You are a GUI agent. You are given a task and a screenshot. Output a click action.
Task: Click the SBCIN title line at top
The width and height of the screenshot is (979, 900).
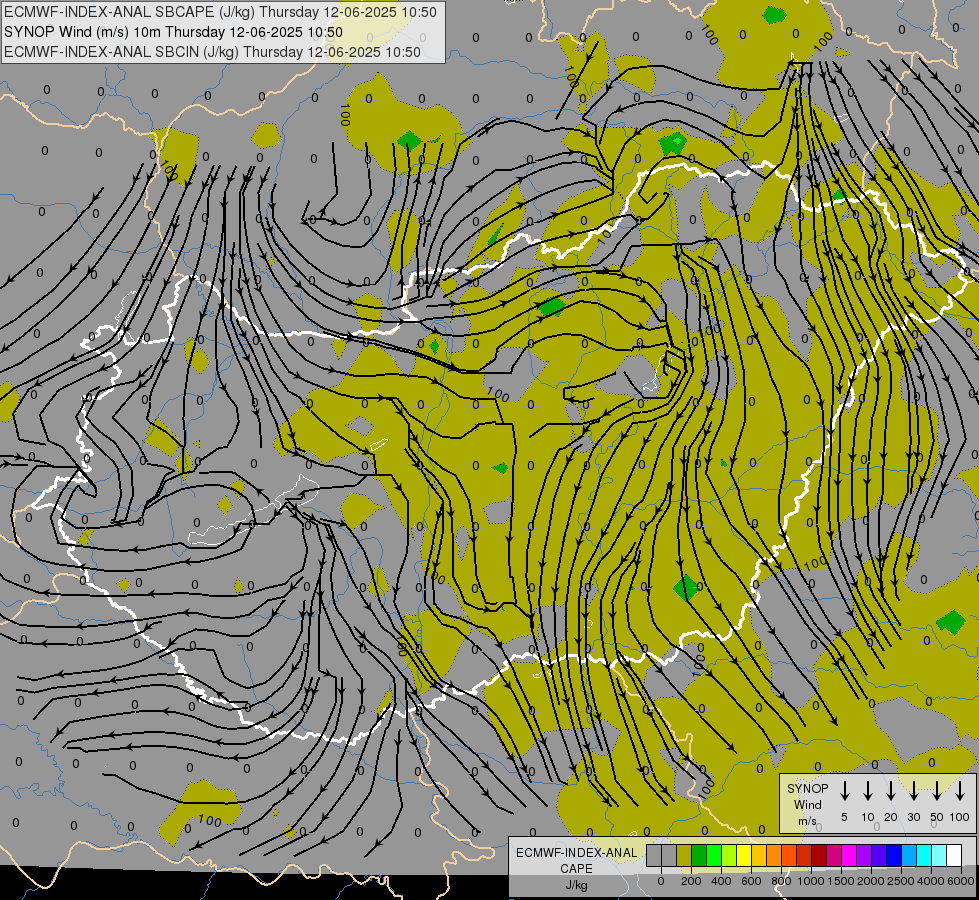pos(212,52)
